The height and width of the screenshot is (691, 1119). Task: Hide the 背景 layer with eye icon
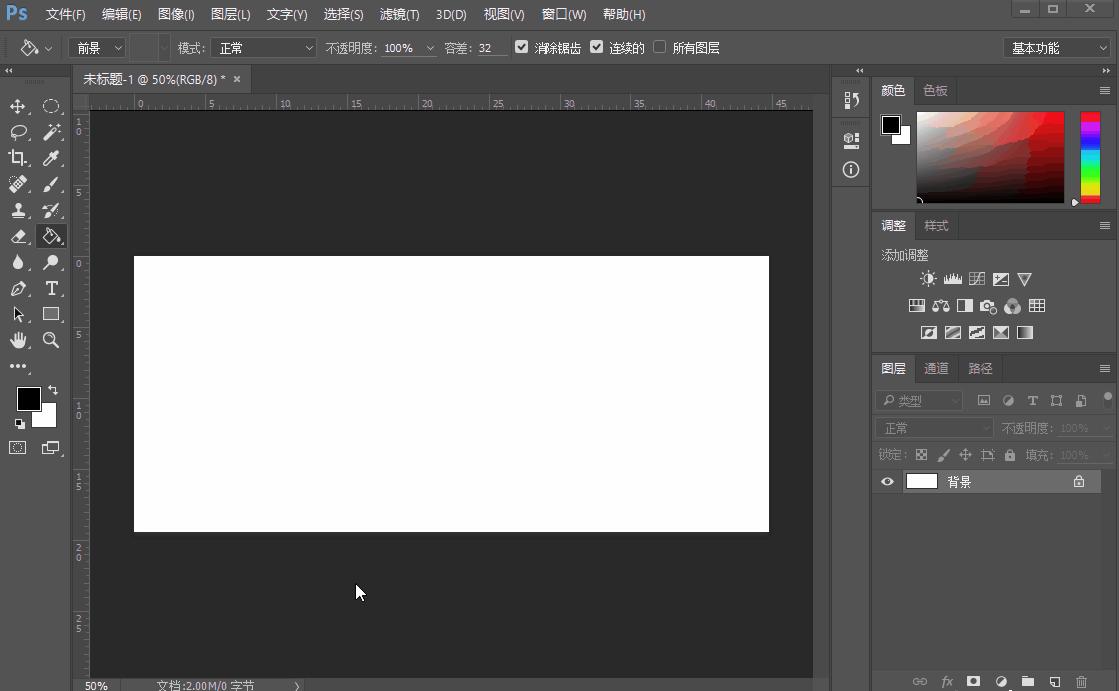[x=887, y=482]
